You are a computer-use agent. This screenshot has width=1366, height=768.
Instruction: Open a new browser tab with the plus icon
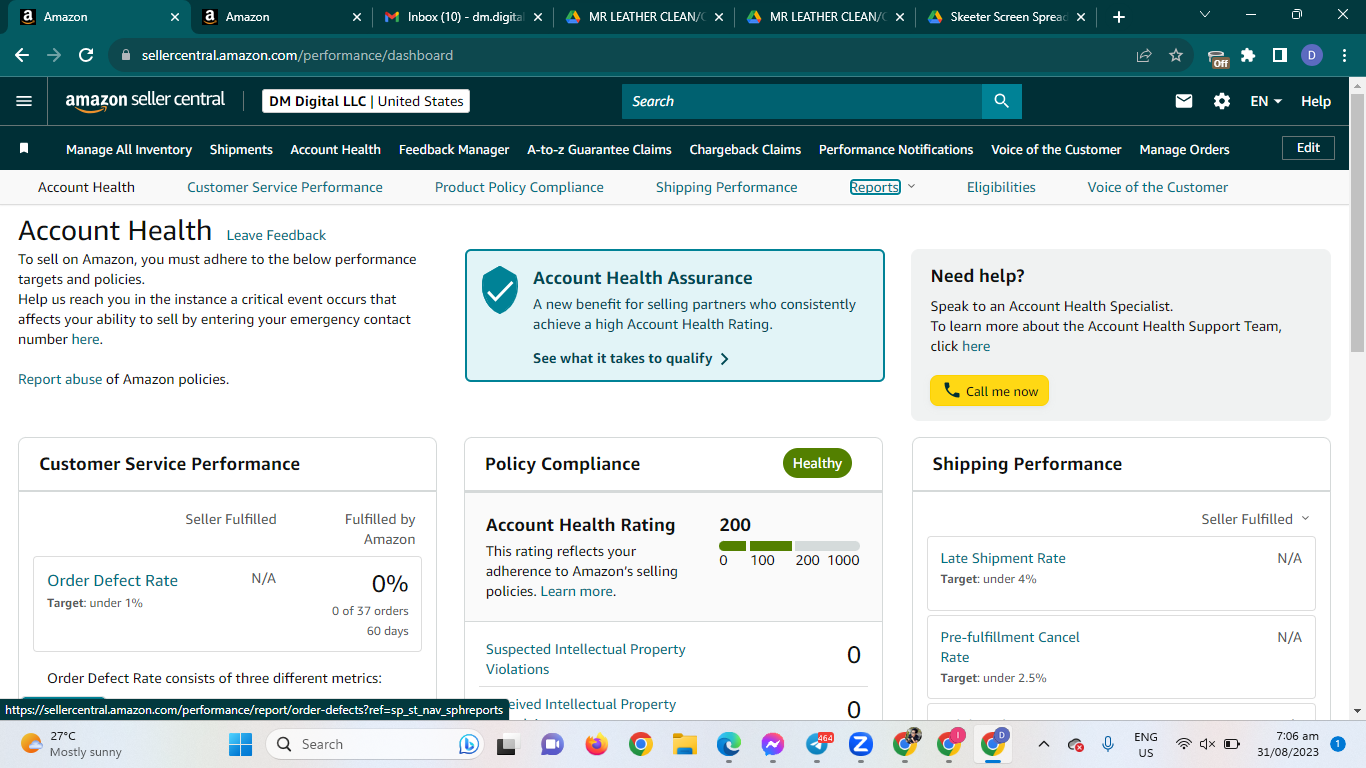(x=1118, y=17)
